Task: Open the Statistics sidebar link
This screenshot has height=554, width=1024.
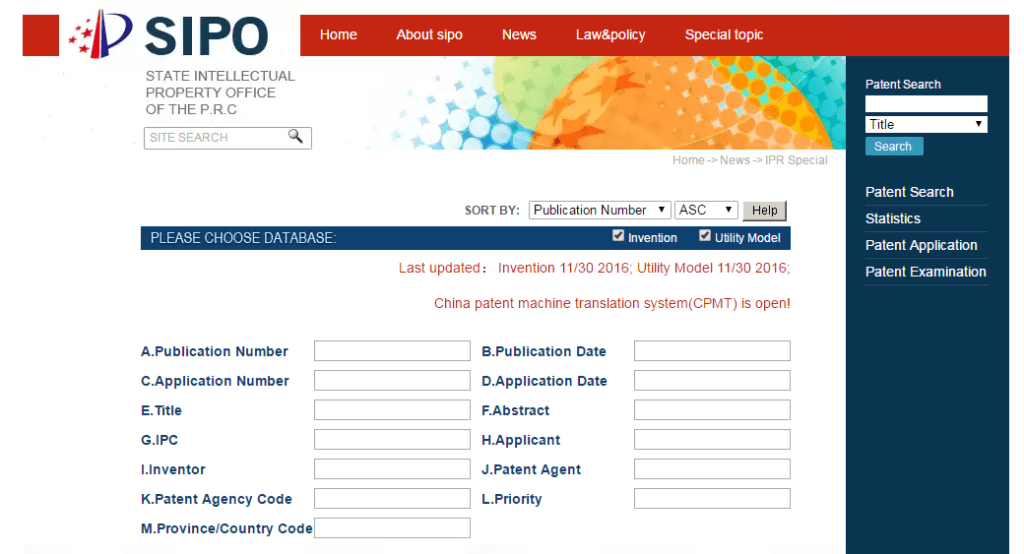Action: click(x=893, y=219)
